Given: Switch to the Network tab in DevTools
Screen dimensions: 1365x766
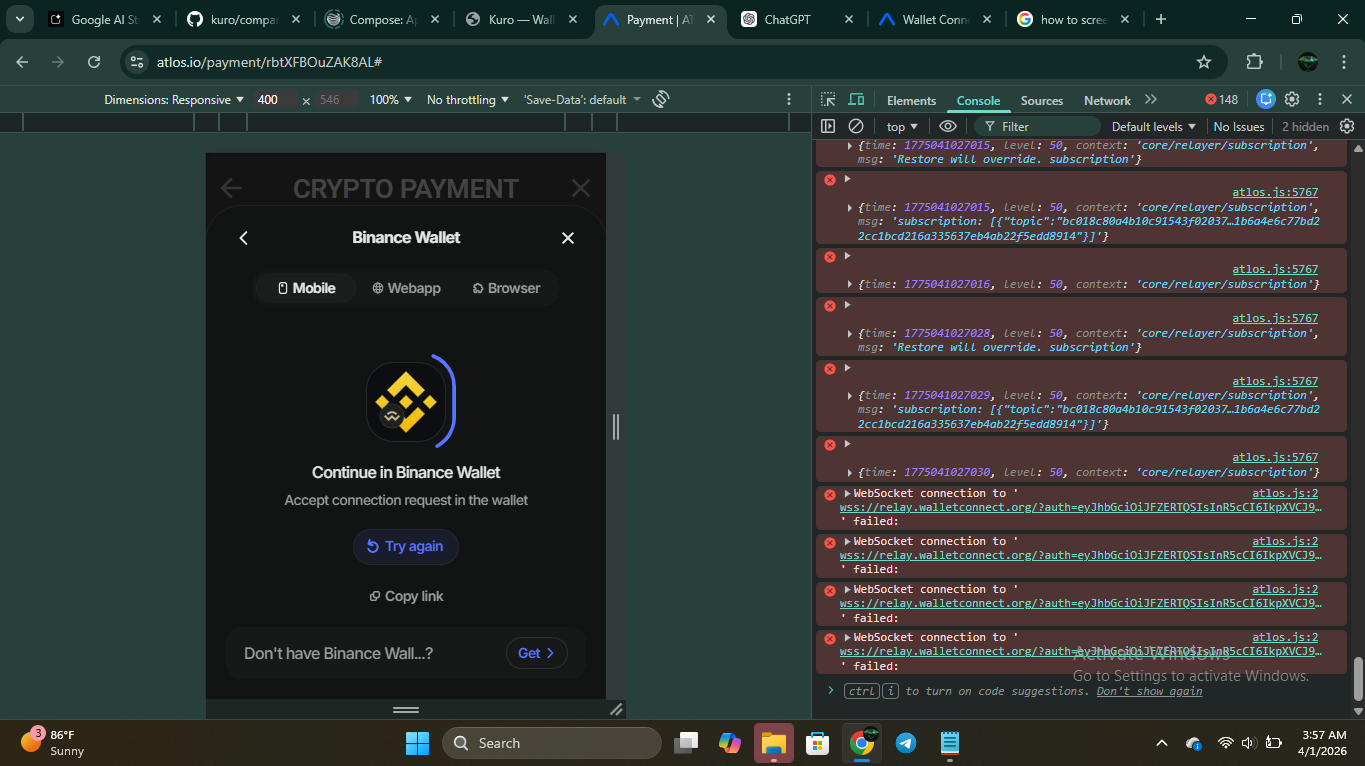Looking at the screenshot, I should click(1107, 101).
